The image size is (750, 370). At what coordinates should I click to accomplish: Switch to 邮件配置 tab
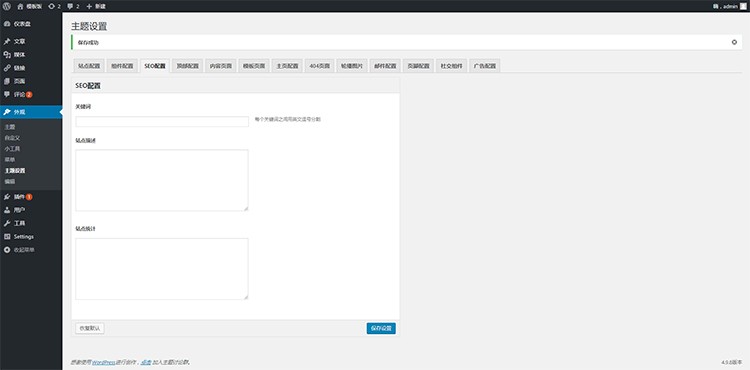click(385, 66)
